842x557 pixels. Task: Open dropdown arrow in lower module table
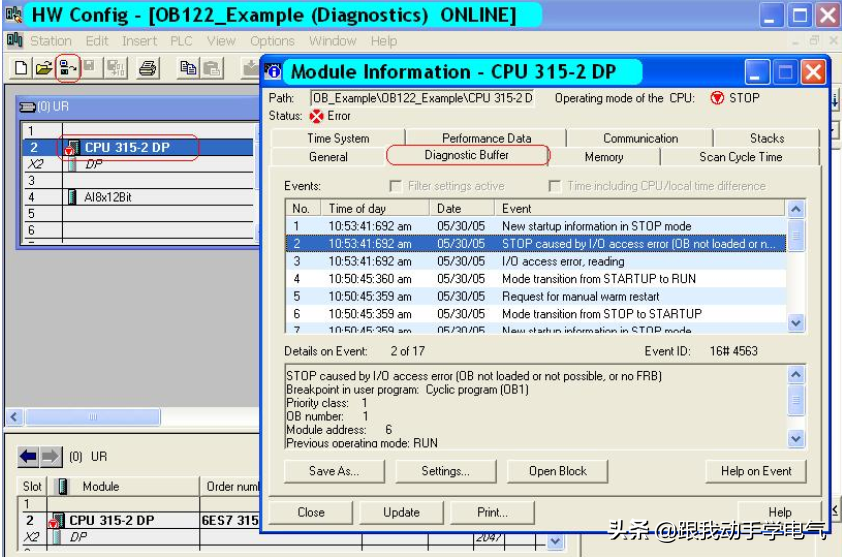coord(556,540)
